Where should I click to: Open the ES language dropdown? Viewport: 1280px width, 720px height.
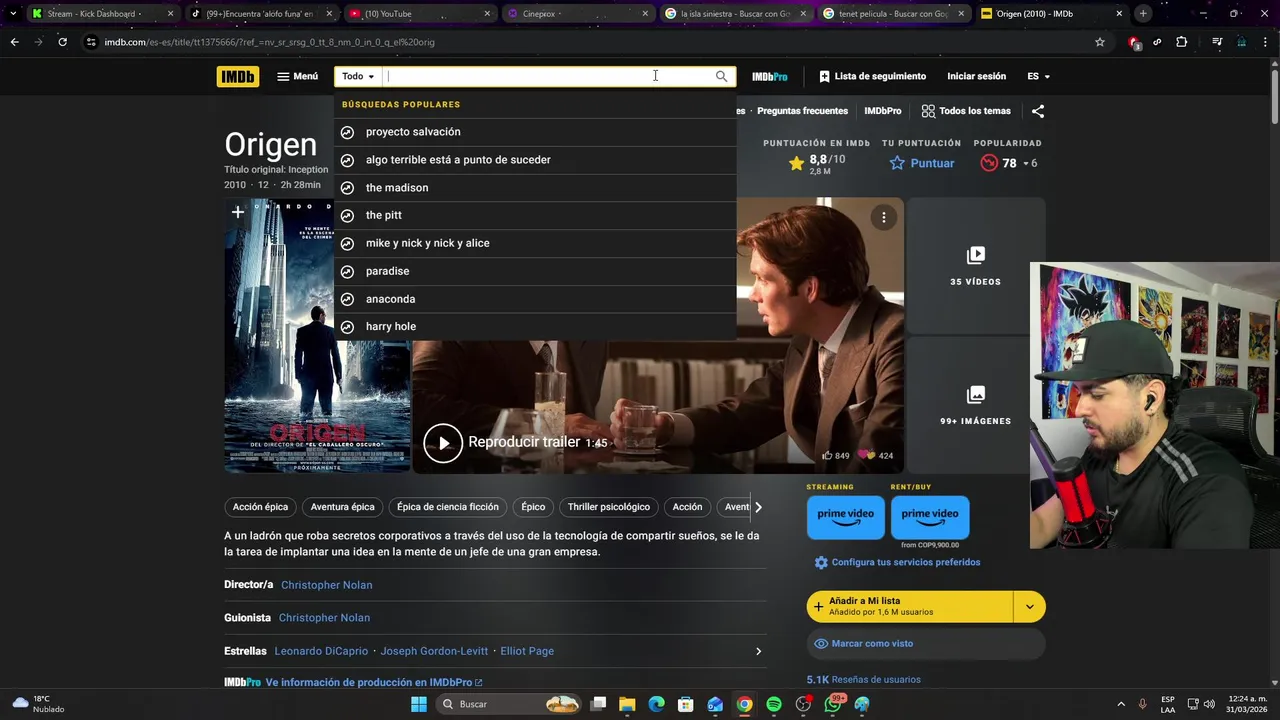[x=1038, y=76]
